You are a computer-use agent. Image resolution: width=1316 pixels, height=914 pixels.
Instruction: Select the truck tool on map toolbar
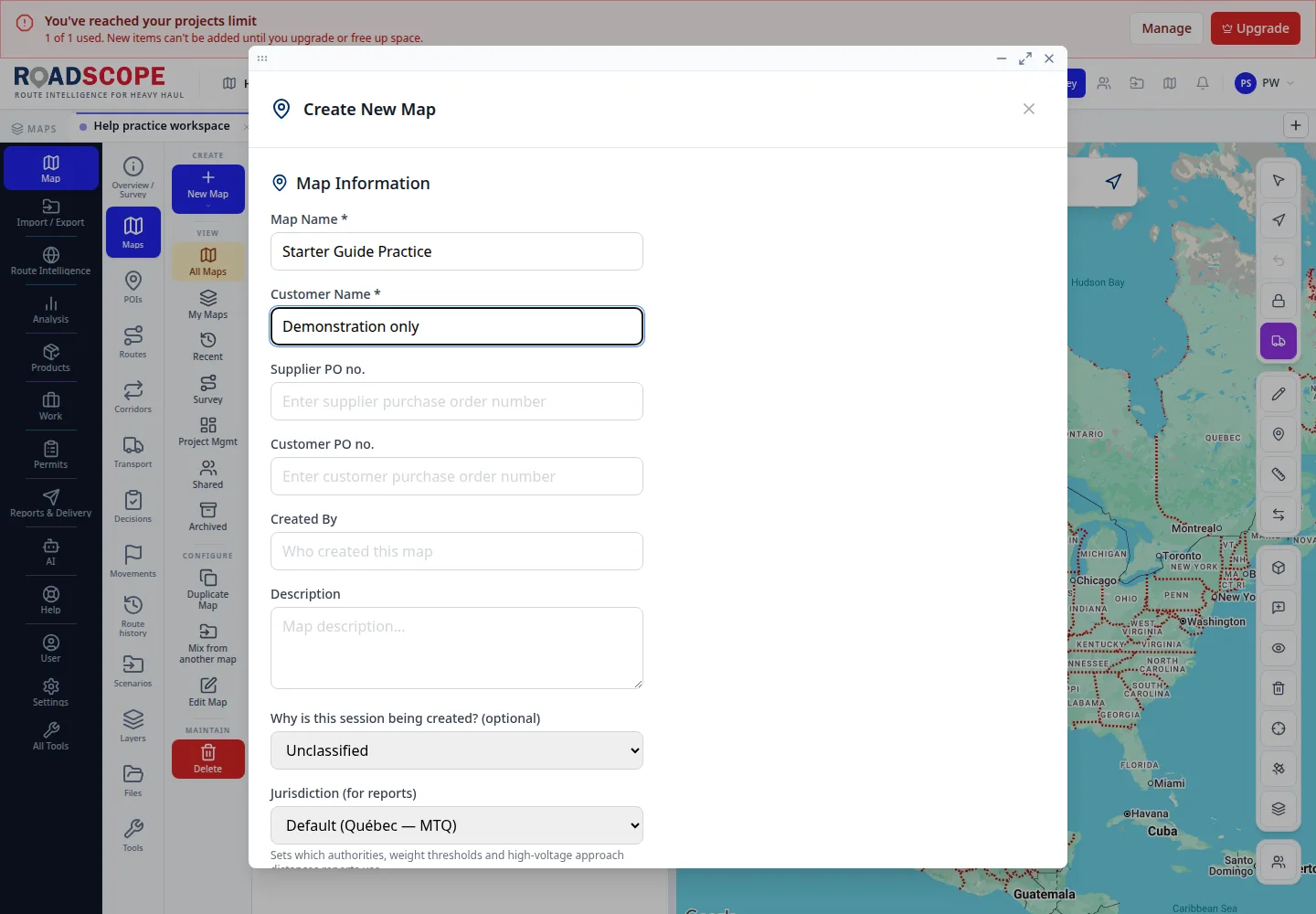point(1279,341)
